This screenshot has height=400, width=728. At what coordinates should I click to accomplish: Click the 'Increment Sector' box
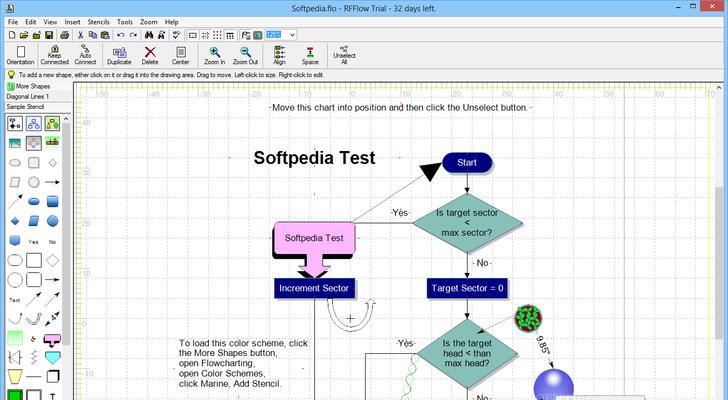pyautogui.click(x=314, y=288)
